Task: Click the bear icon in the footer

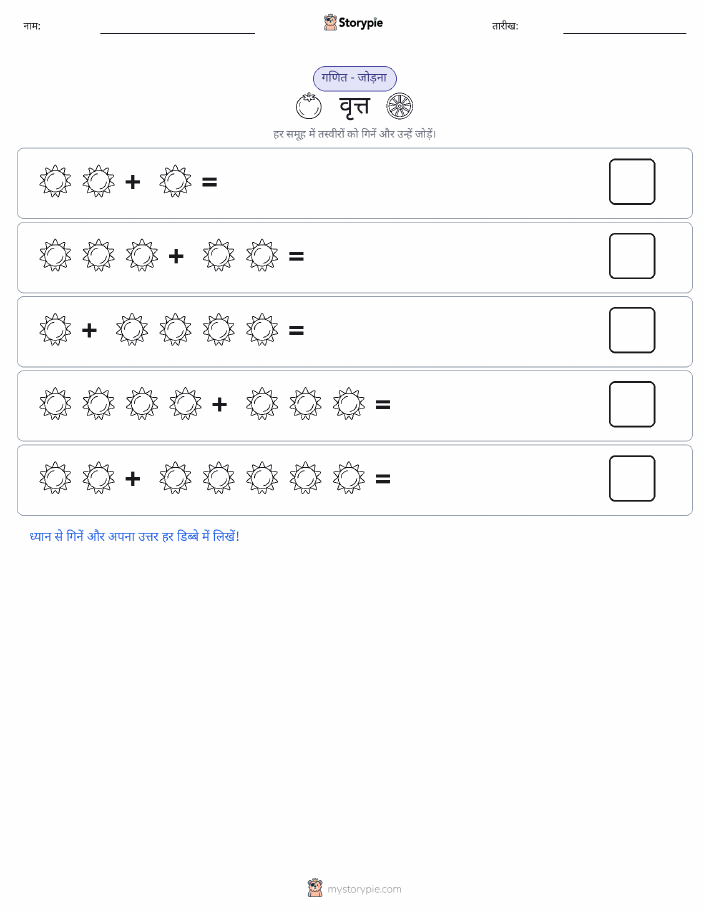Action: [315, 888]
